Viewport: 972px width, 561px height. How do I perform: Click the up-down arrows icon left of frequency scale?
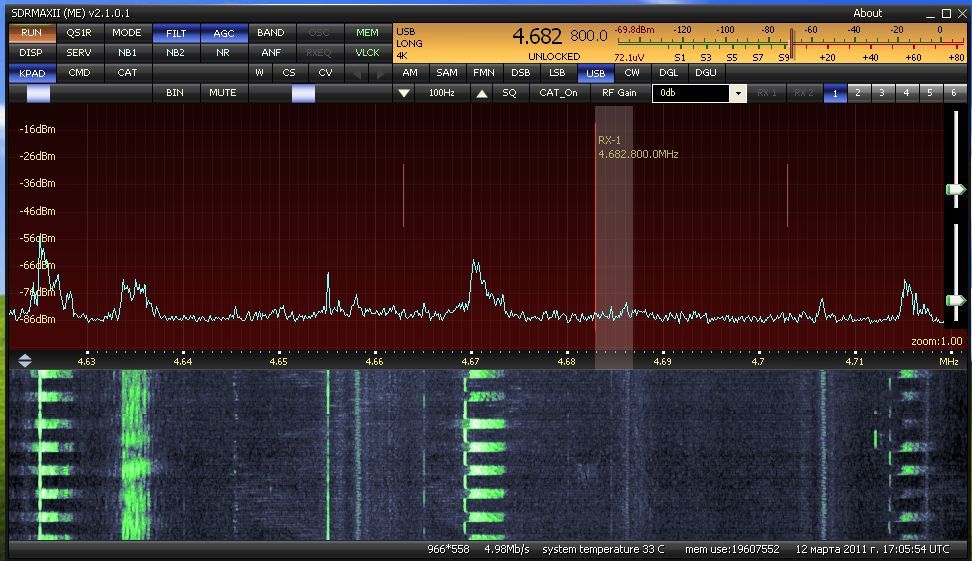click(x=25, y=361)
